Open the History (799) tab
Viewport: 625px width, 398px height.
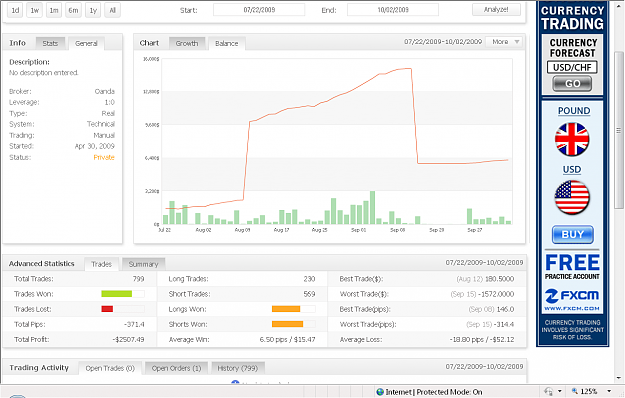(x=238, y=368)
